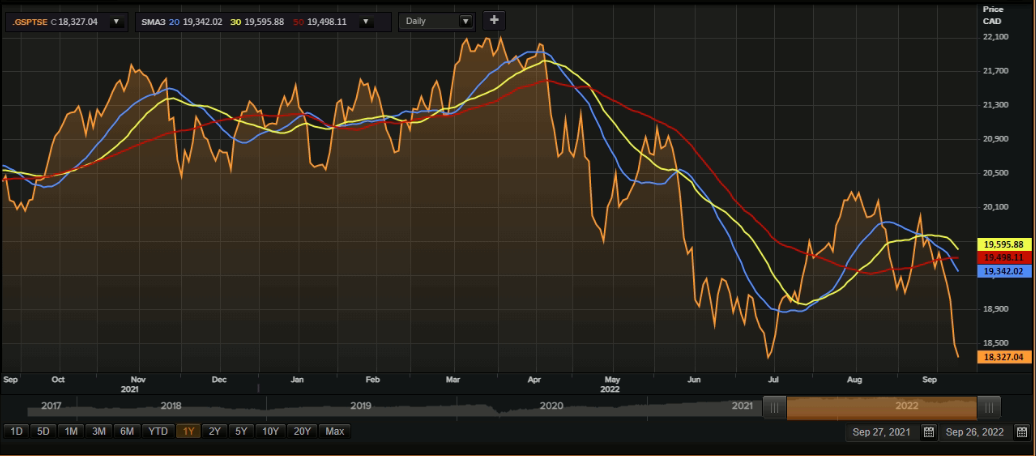
Task: Switch to the 5Y range
Action: [241, 432]
